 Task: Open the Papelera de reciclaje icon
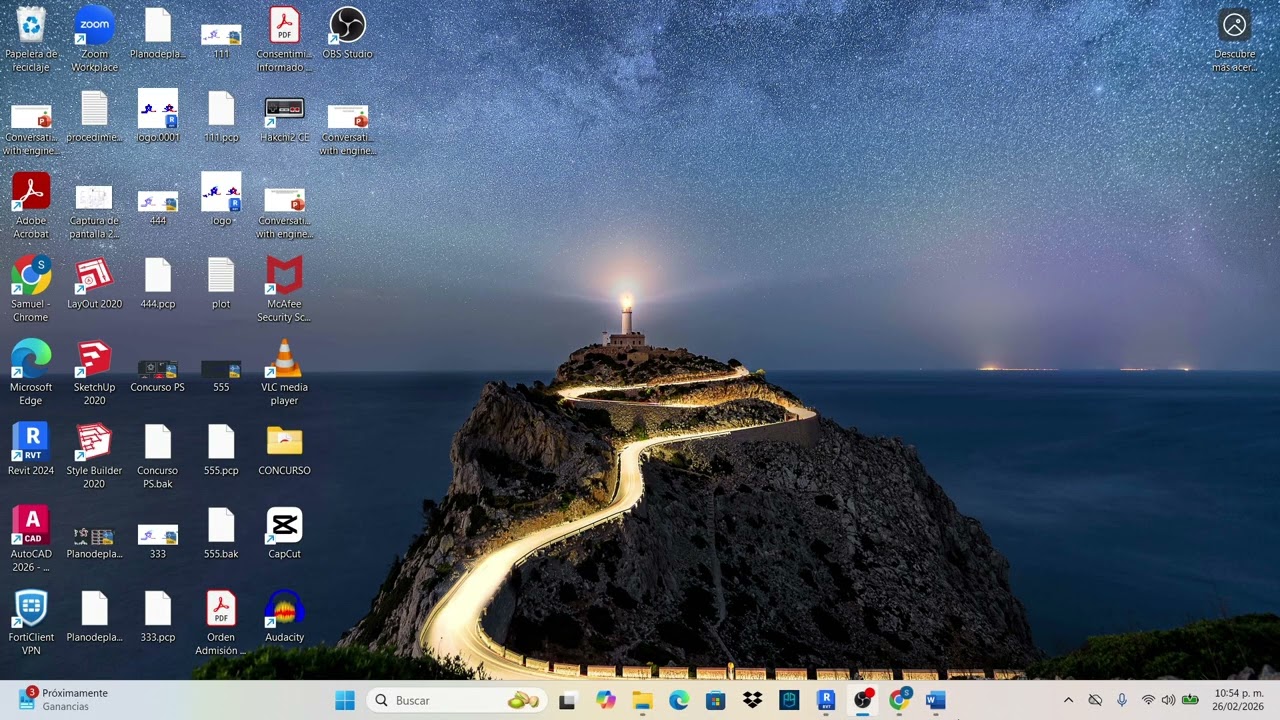tap(31, 39)
